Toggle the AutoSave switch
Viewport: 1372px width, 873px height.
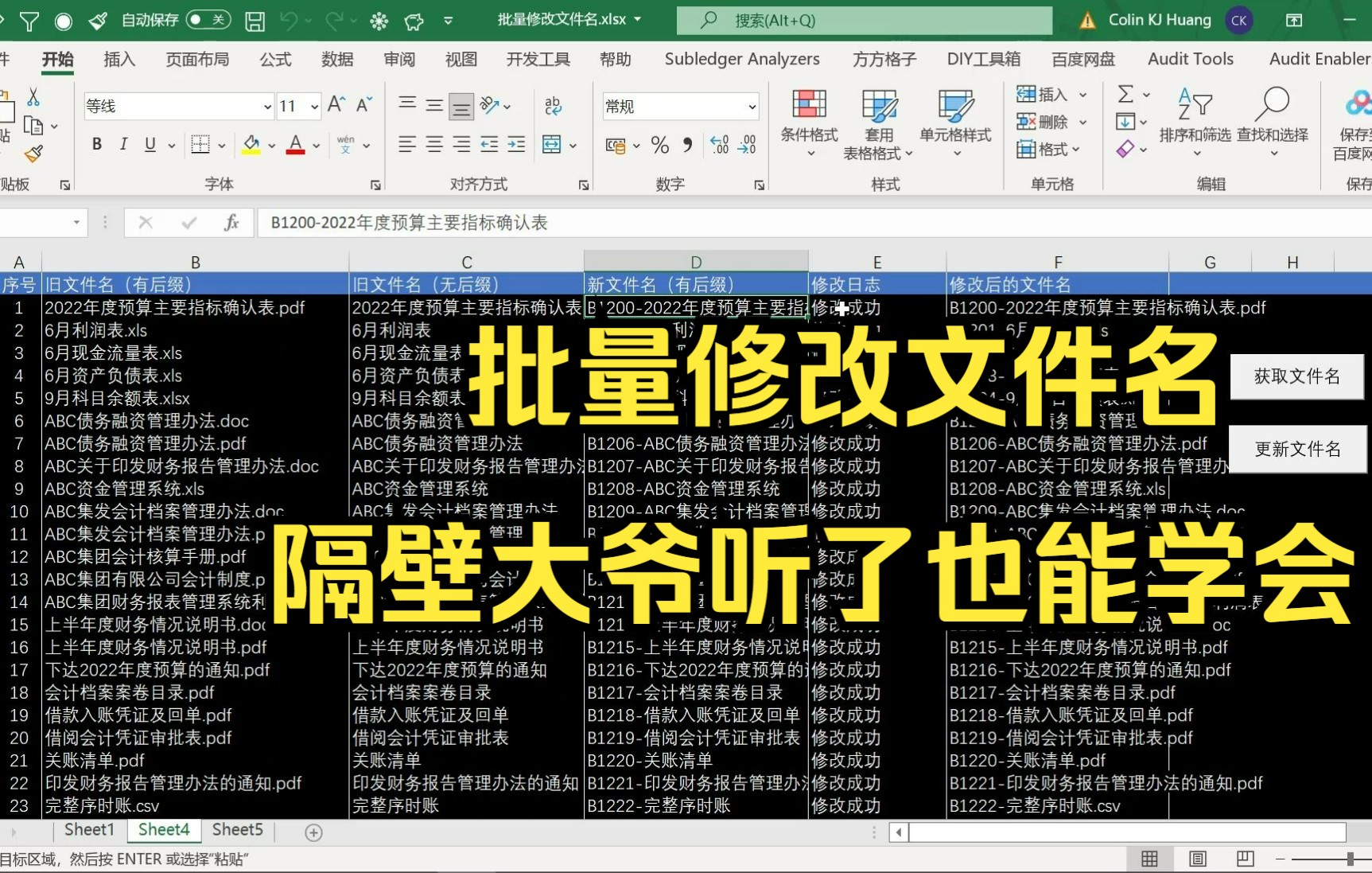point(208,20)
